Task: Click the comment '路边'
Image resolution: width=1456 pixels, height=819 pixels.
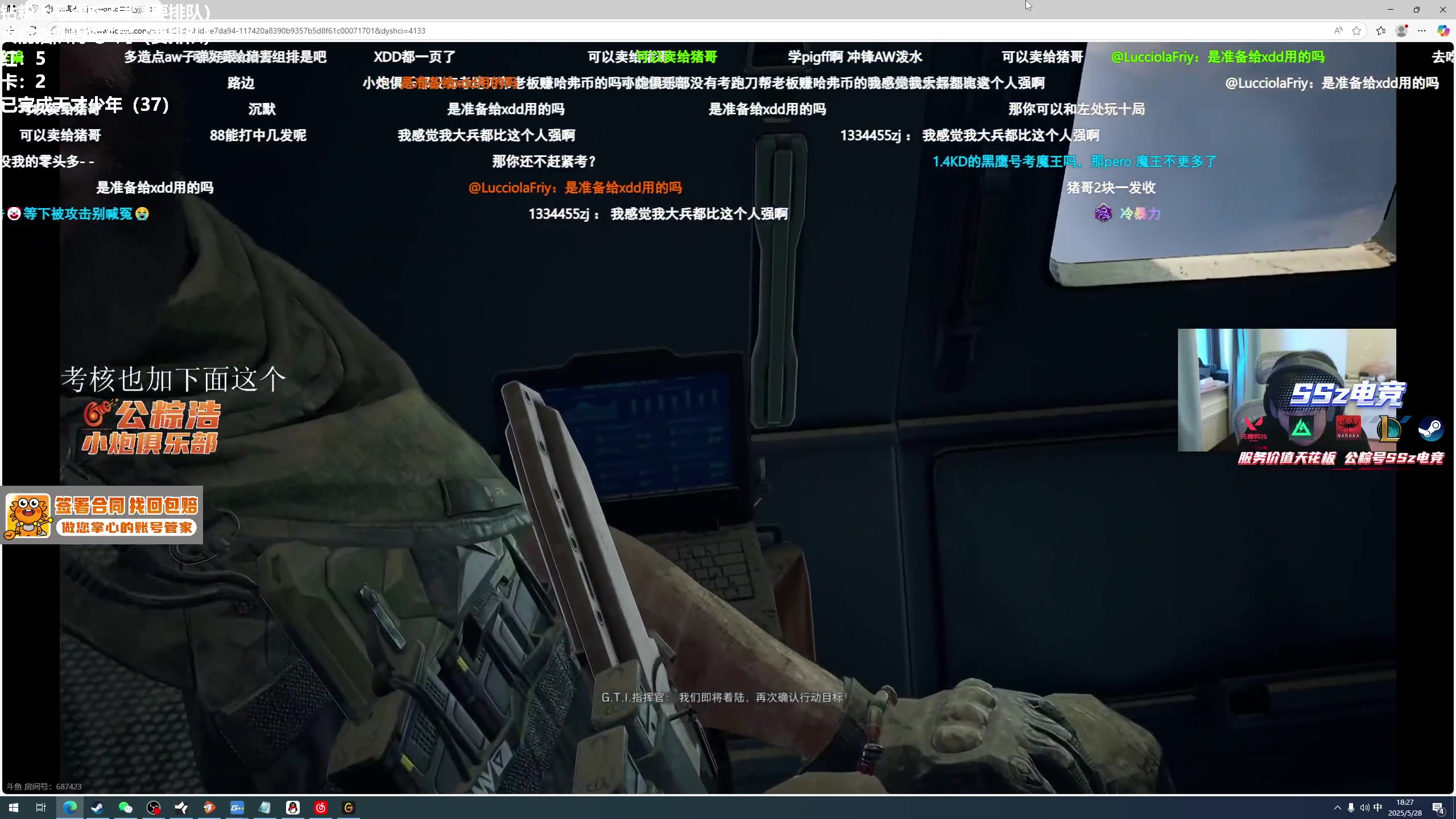Action: pyautogui.click(x=241, y=83)
